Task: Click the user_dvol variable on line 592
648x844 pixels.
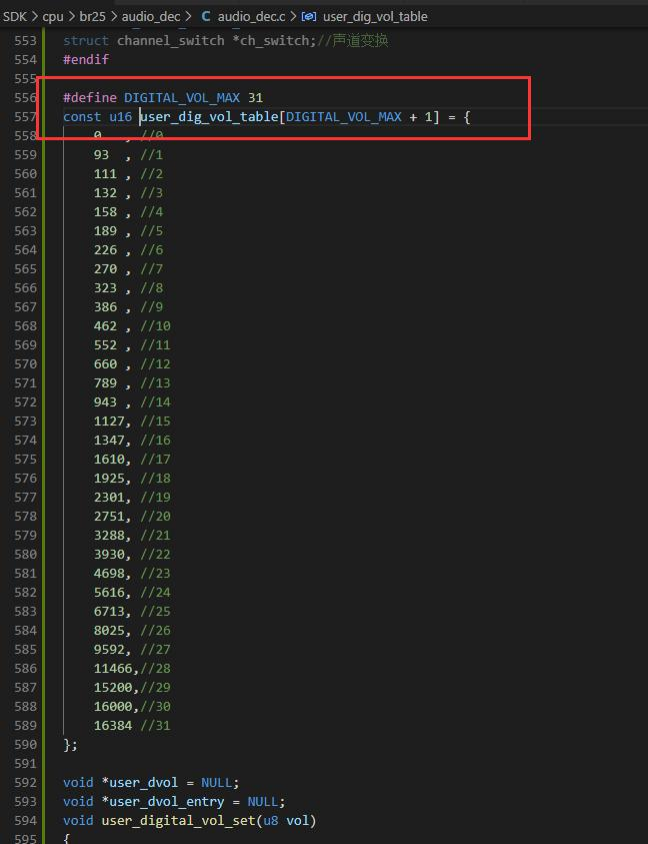Action: [143, 782]
